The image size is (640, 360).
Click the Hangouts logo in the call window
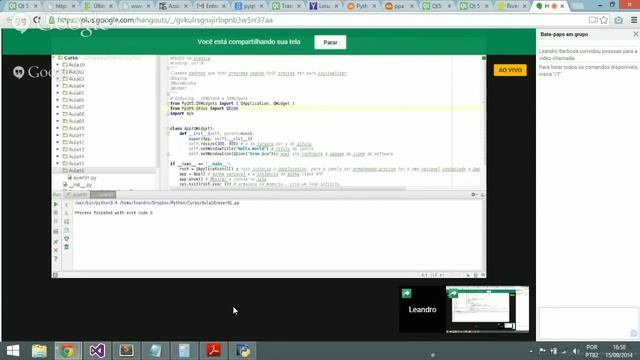[18, 72]
